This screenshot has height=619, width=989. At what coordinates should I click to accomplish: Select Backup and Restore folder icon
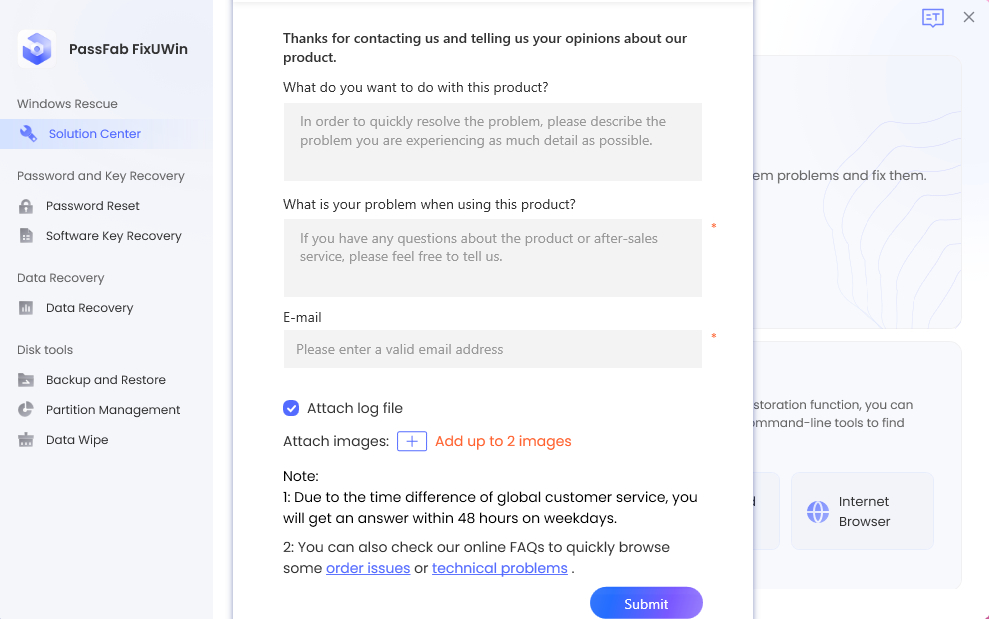[x=26, y=380]
